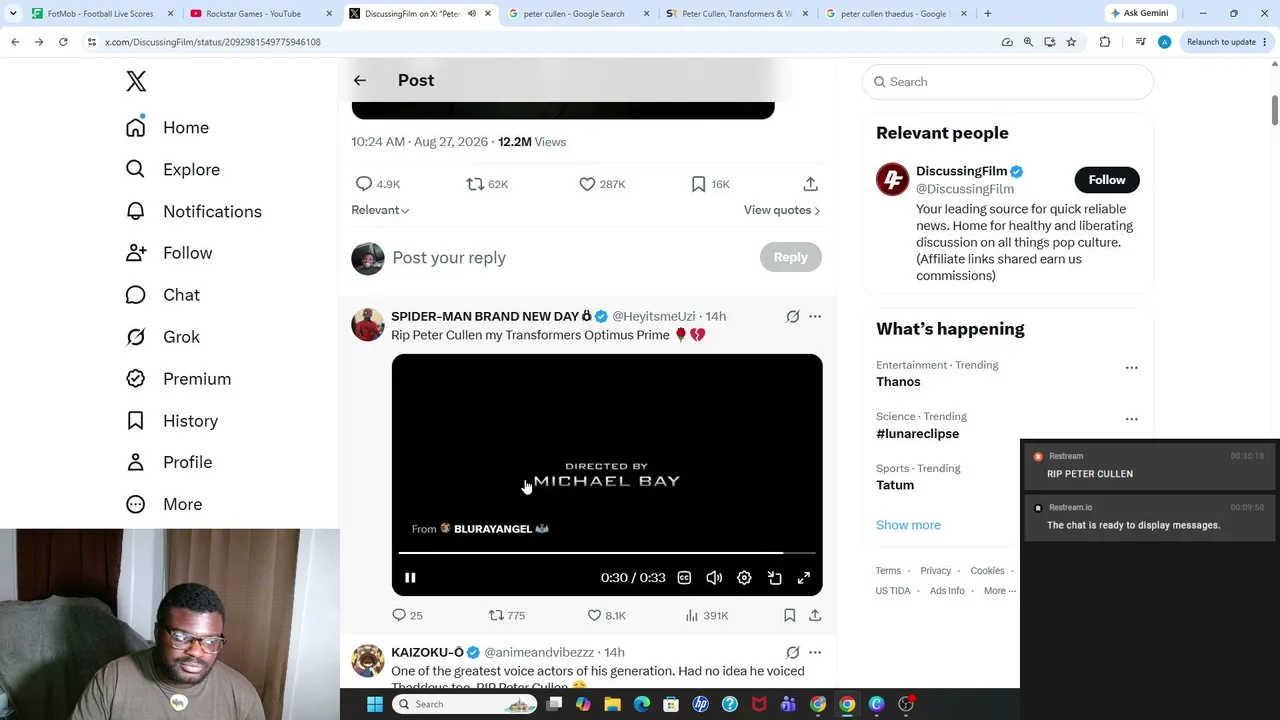Open View quotes
The height and width of the screenshot is (720, 1280).
click(x=782, y=210)
